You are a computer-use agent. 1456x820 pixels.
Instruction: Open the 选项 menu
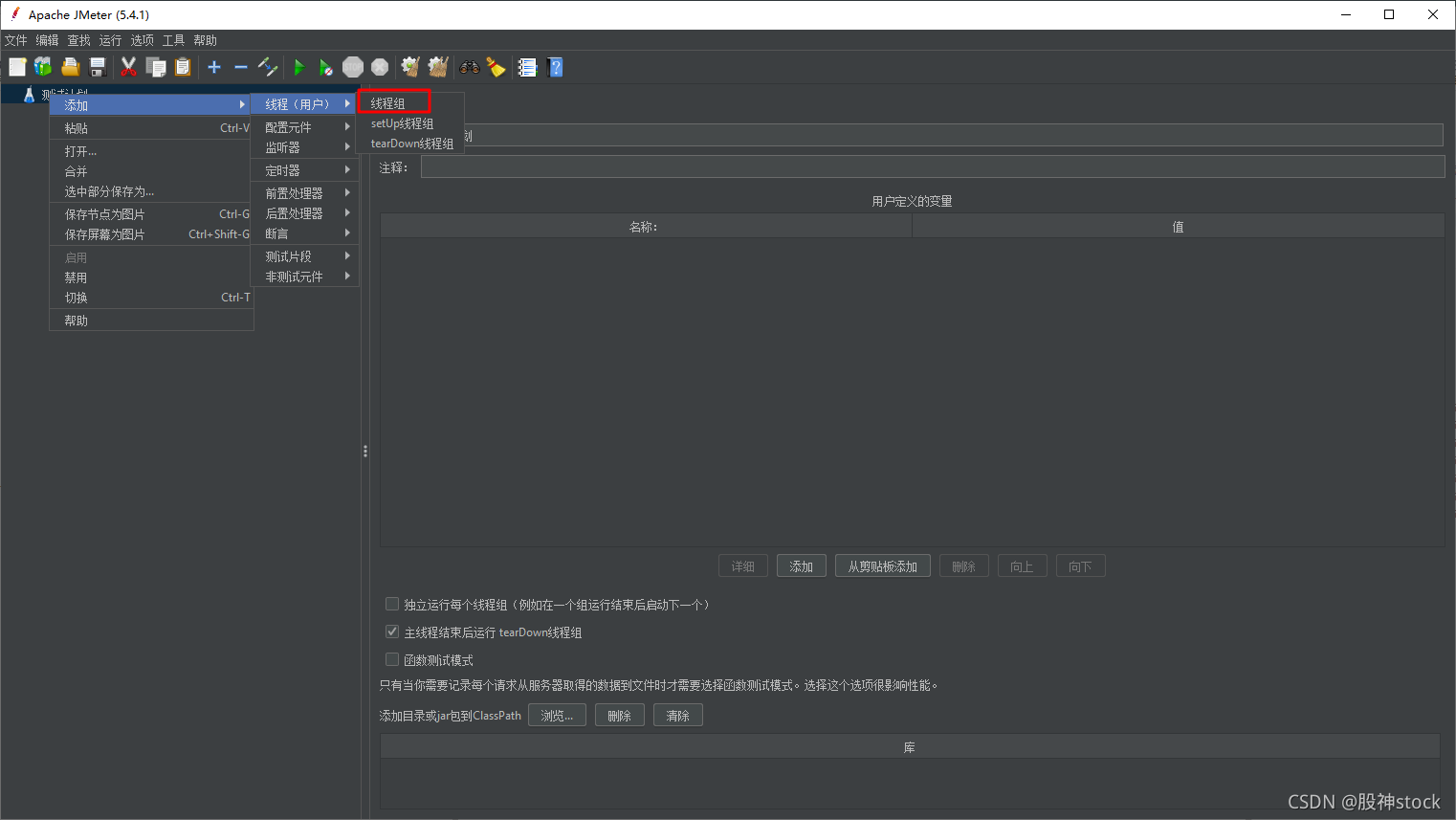(x=143, y=40)
